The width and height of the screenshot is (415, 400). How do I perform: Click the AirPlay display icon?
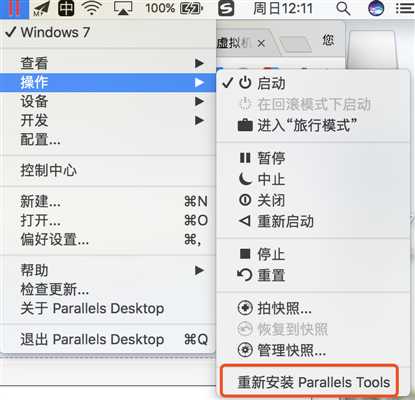123,8
